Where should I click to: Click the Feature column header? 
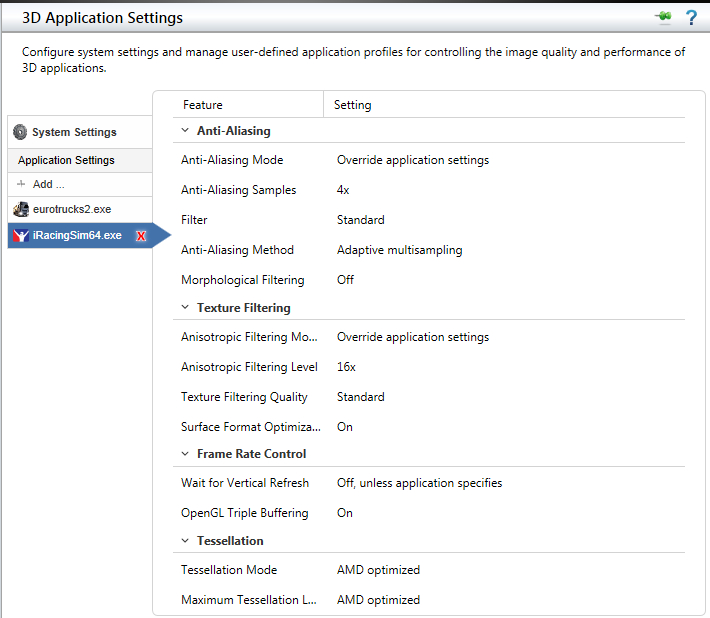coord(203,105)
